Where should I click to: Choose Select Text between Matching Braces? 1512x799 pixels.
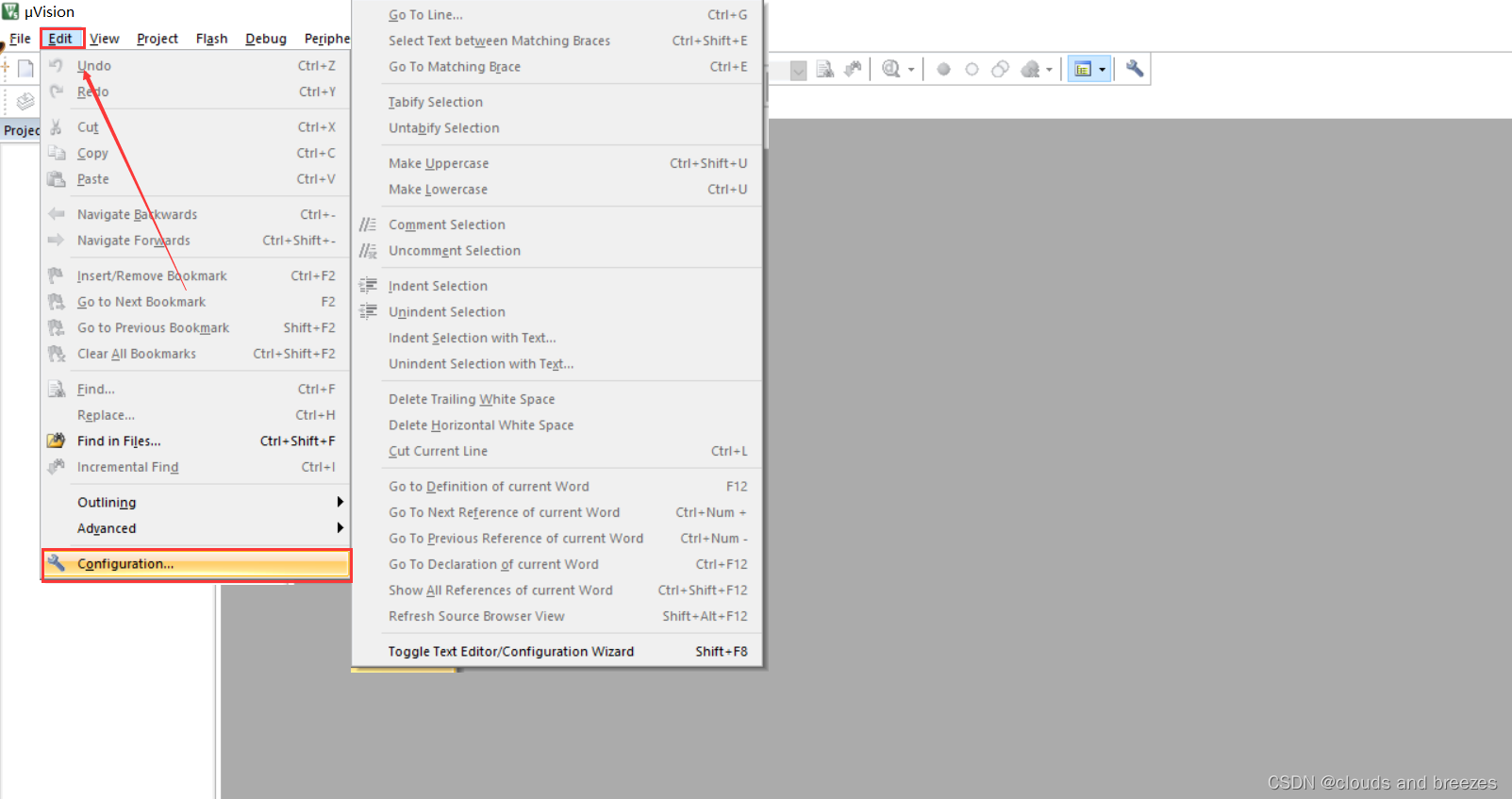[557, 41]
